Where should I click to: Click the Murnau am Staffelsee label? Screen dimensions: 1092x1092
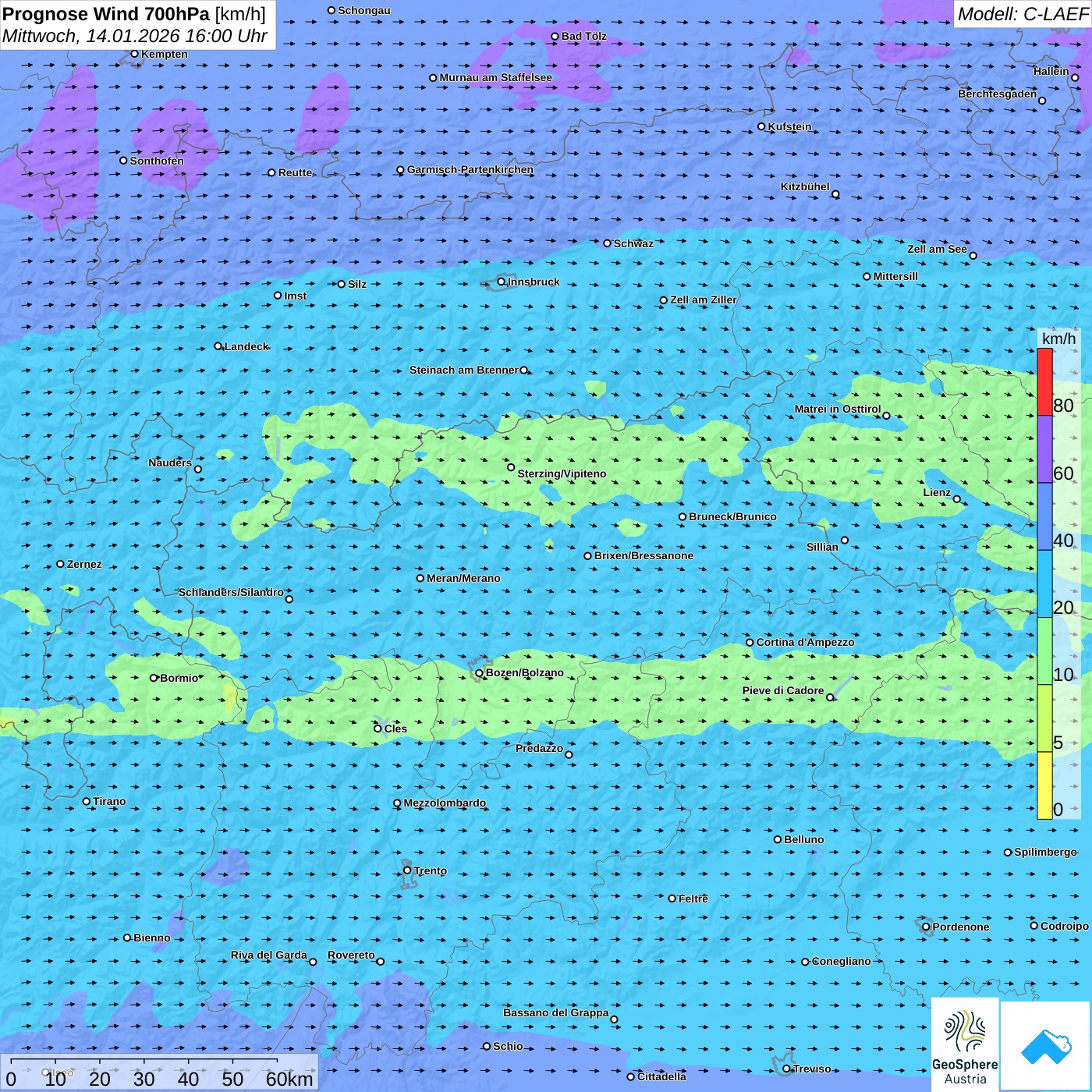pos(495,77)
